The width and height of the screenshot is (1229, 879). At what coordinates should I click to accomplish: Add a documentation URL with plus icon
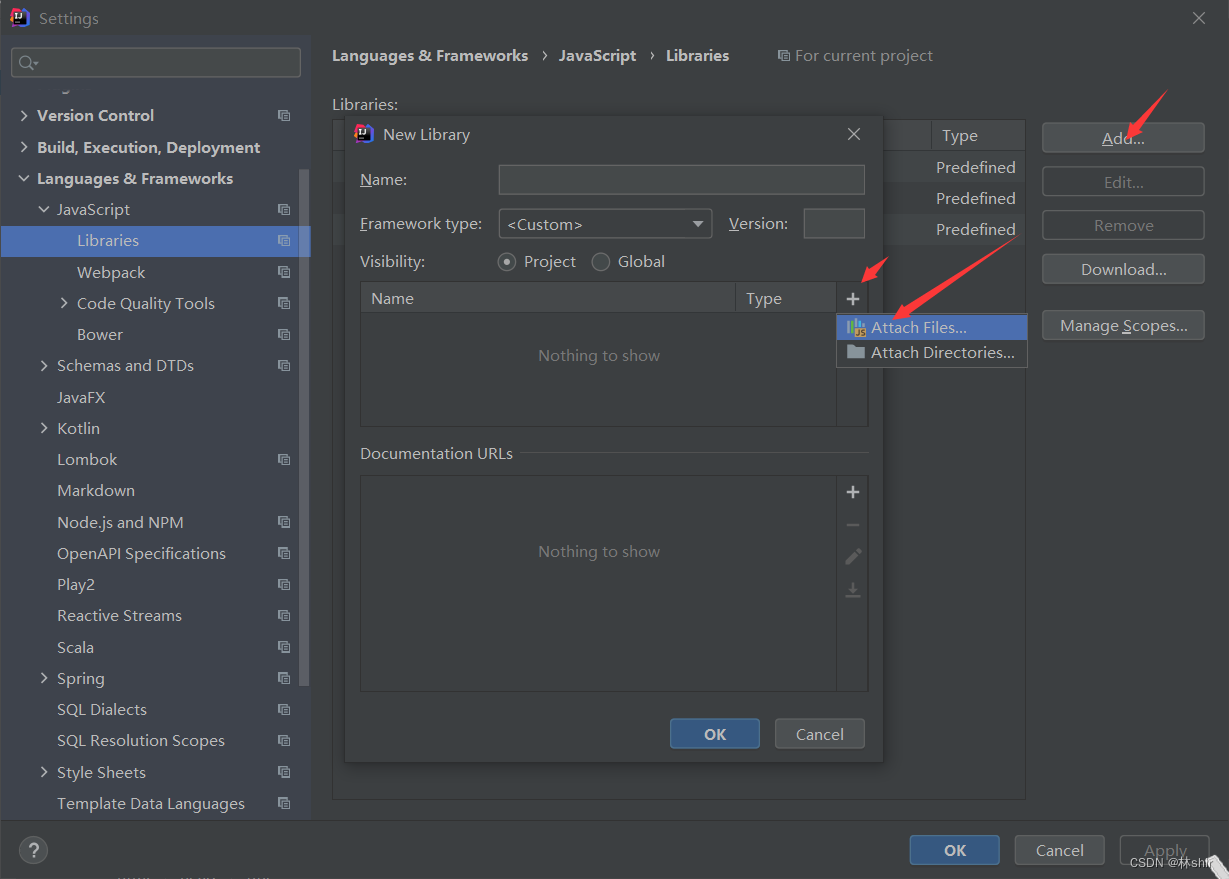point(853,492)
